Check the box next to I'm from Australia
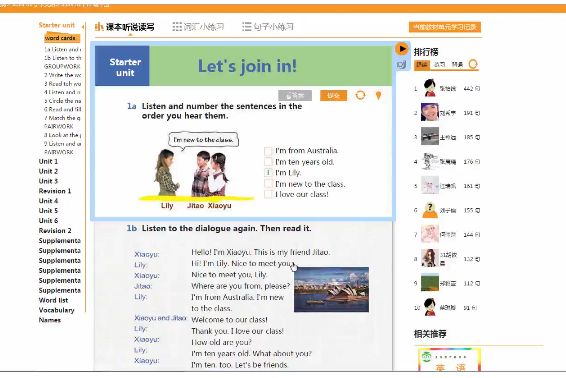The image size is (566, 378). click(268, 151)
